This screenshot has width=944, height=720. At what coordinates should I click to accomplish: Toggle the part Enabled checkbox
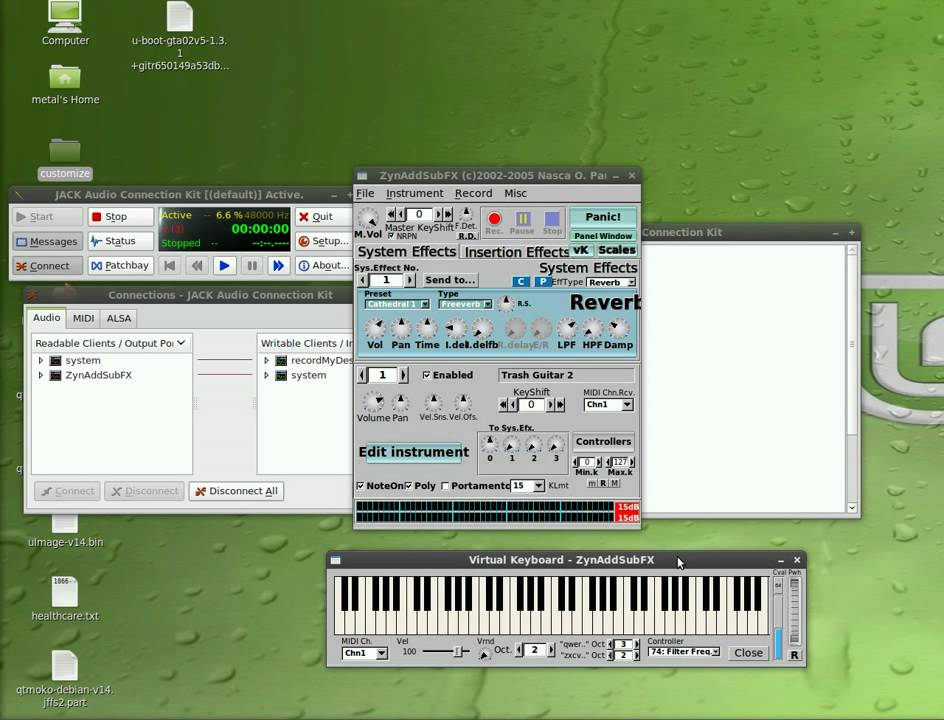pyautogui.click(x=426, y=375)
